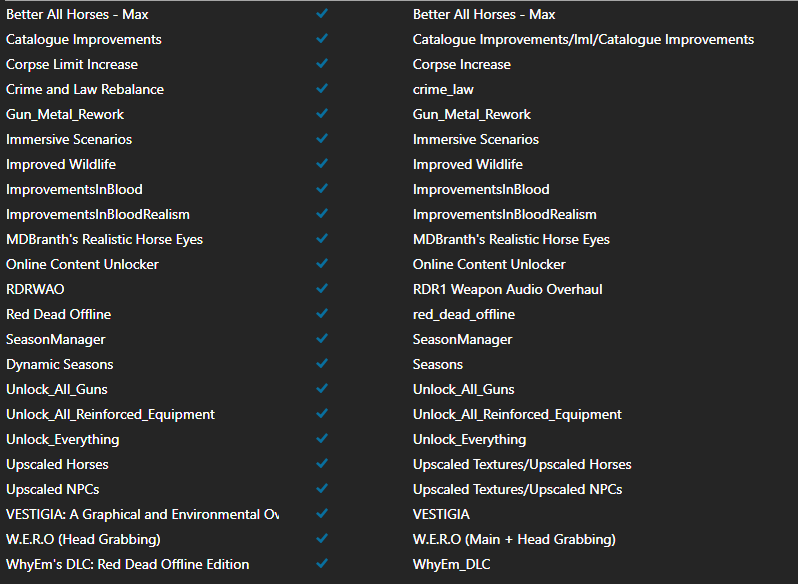798x584 pixels.
Task: Select the W.E.R.O (Head Grabbing) mod name
Action: click(x=83, y=539)
